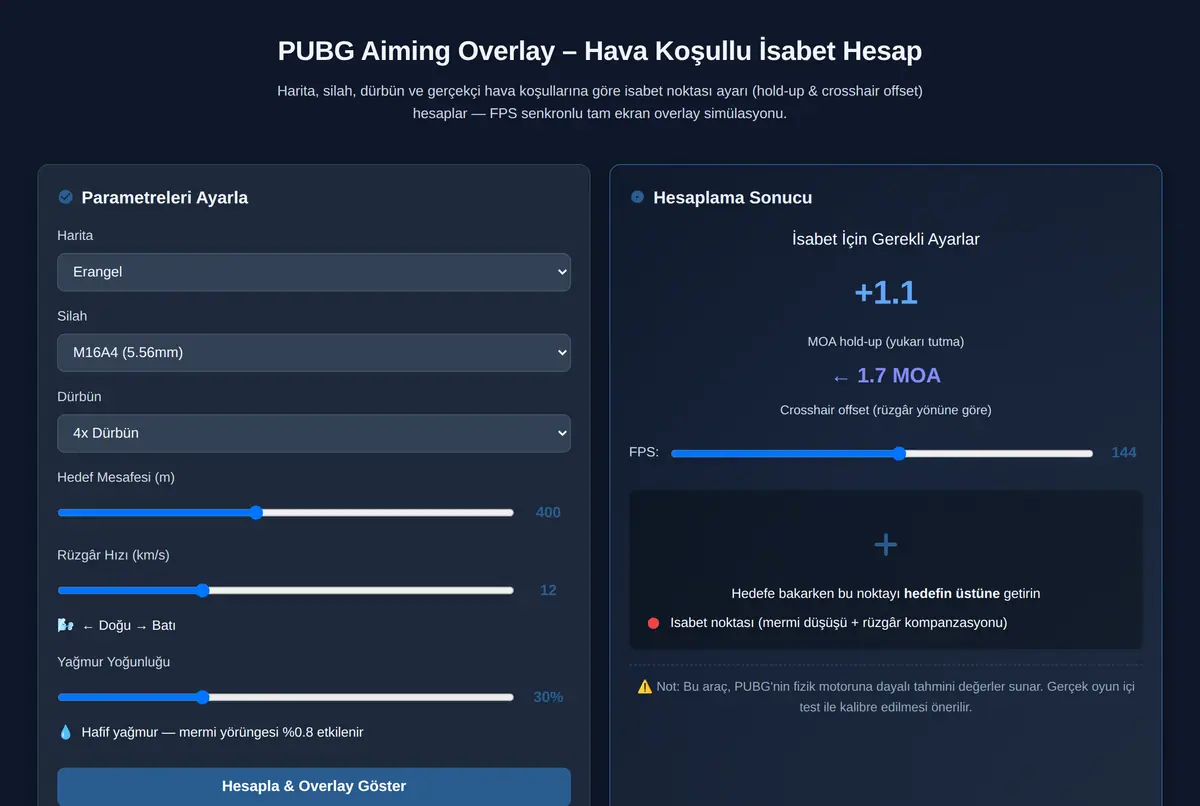Screen dimensions: 1200x806
Task: Click the Hafif yağmur trajectory effect text
Action: click(222, 732)
